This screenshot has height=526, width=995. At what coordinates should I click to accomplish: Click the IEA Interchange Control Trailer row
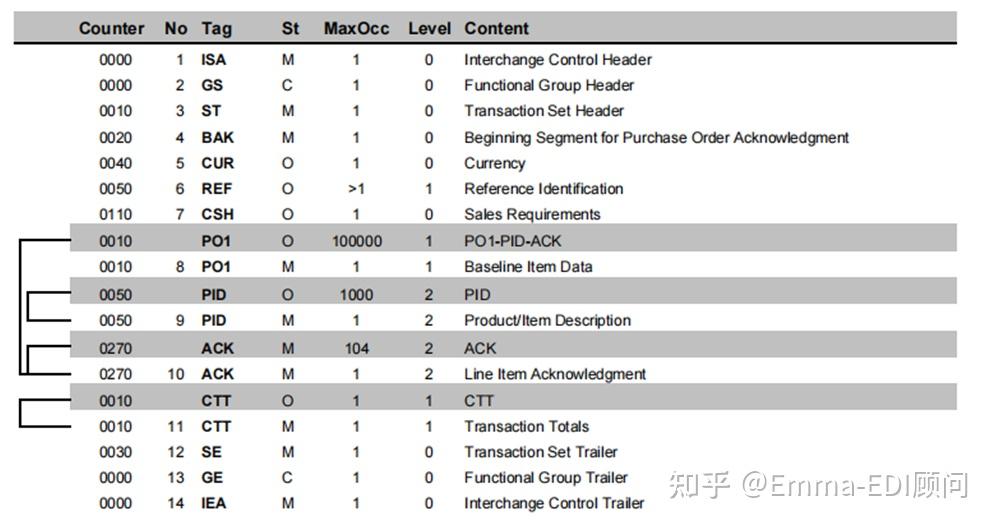[553, 504]
